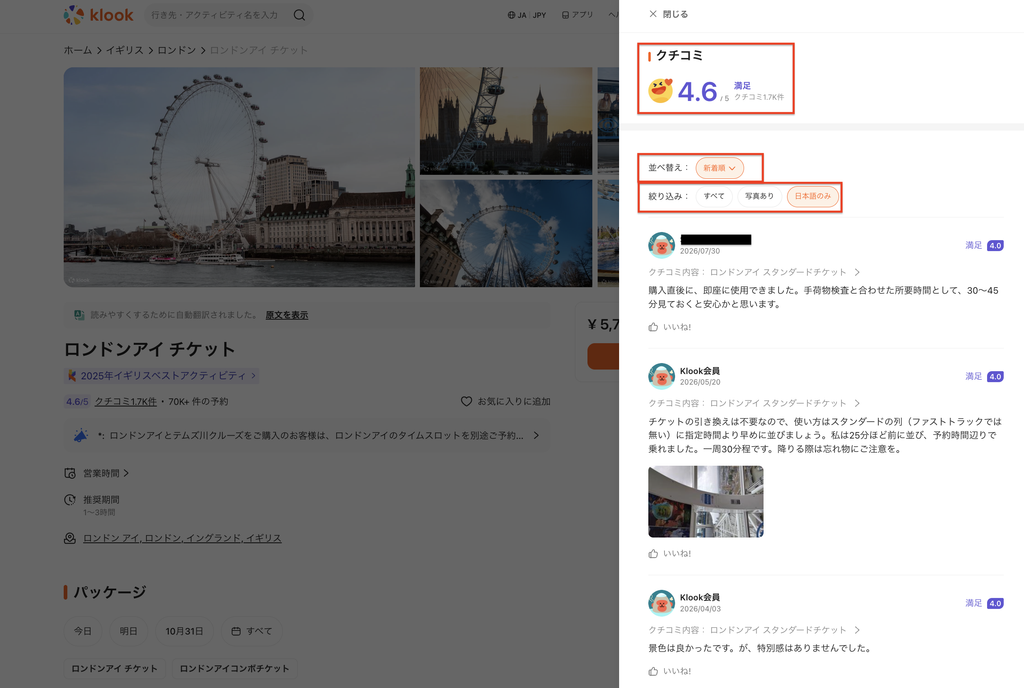Close the reviews panel with the X icon
The width and height of the screenshot is (1024, 688).
click(652, 14)
